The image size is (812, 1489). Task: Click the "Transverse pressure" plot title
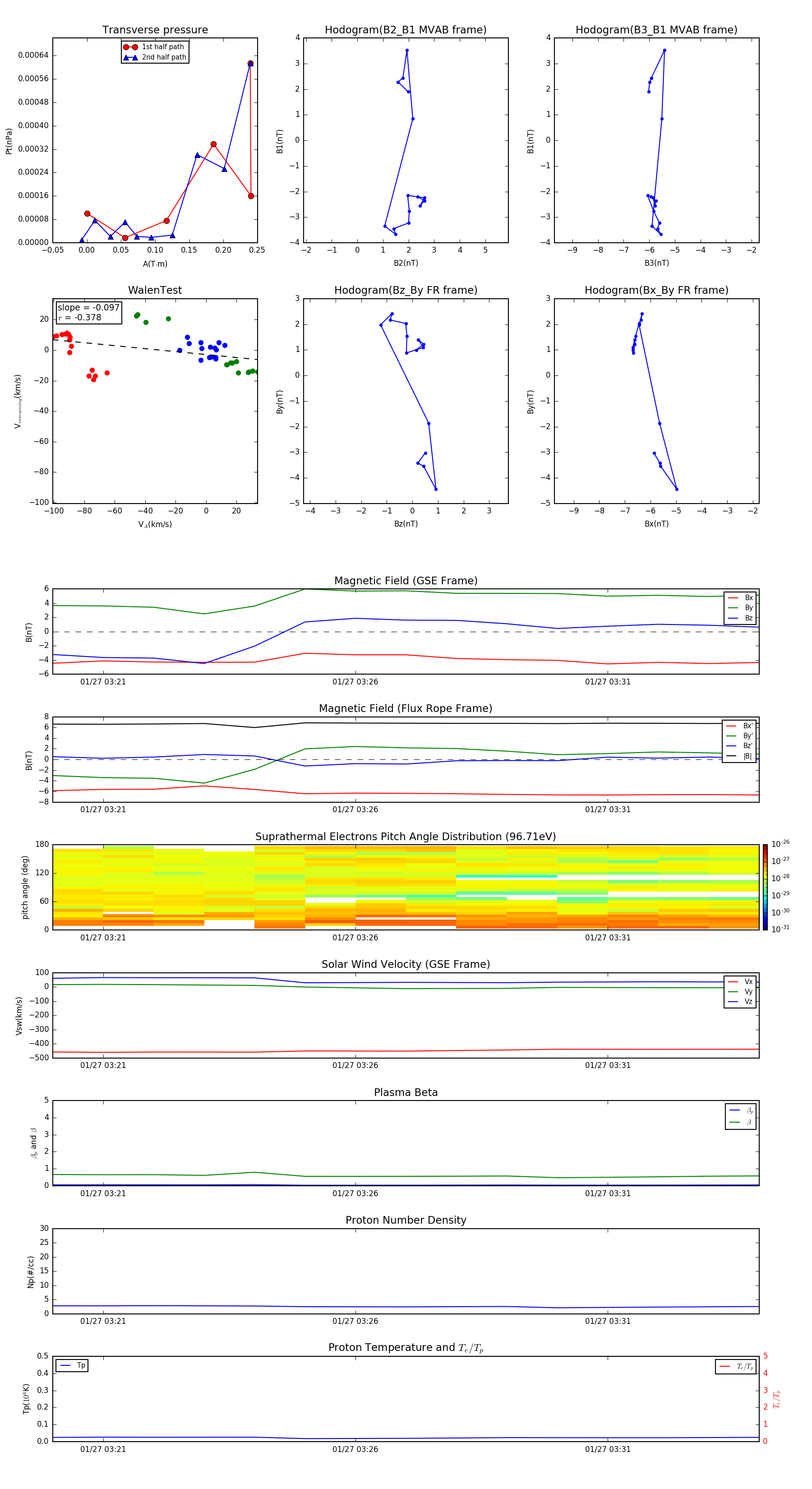point(155,30)
